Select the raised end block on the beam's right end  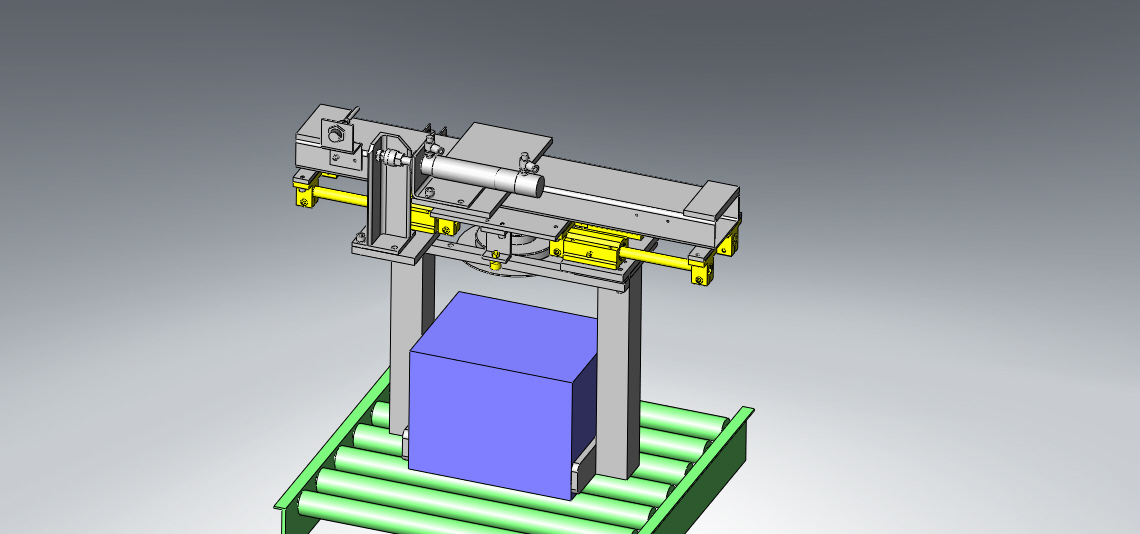click(x=712, y=199)
